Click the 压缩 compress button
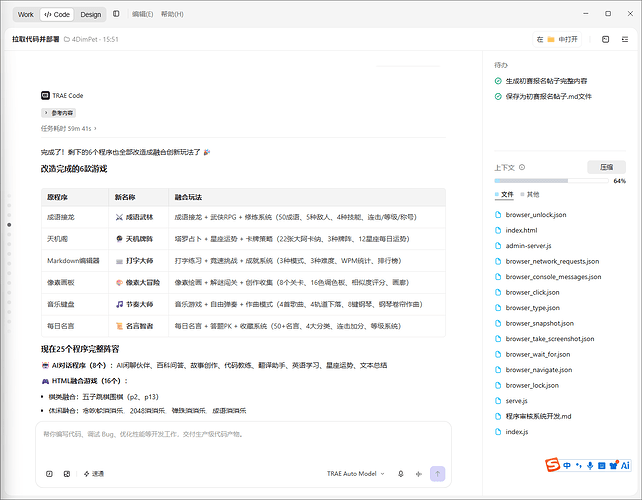Screen dimensions: 642x500 606,167
